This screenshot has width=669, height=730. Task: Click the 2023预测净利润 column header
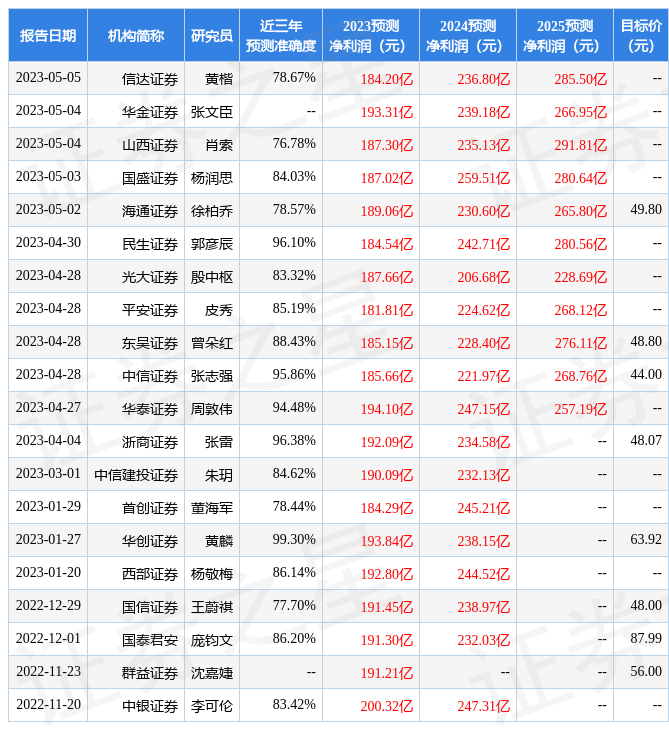[x=371, y=35]
